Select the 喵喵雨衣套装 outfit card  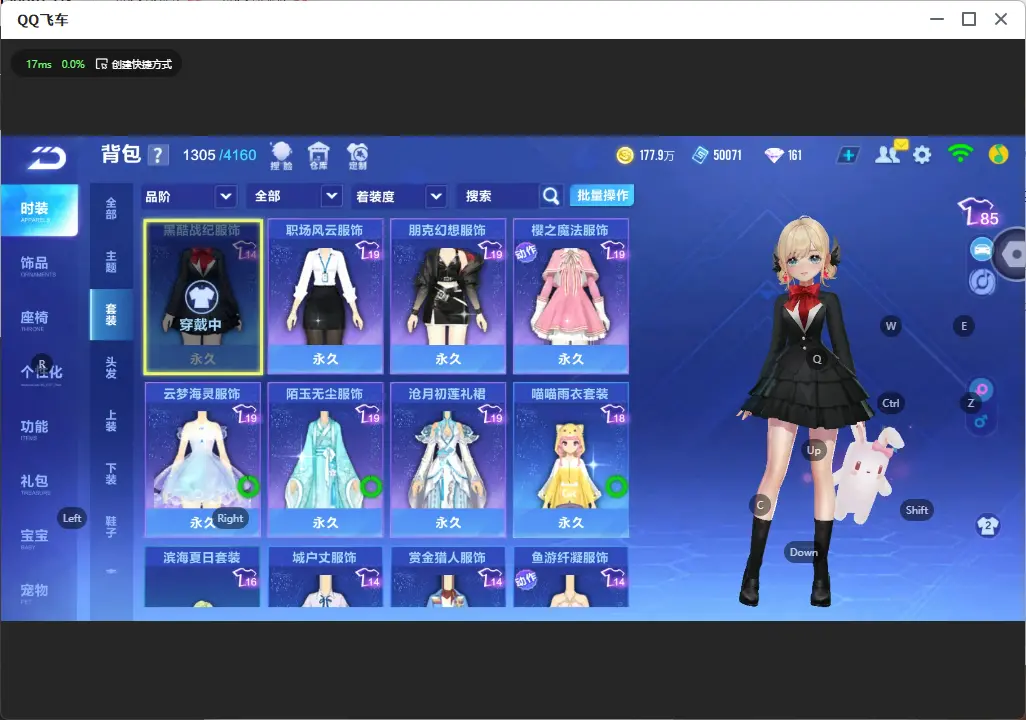[x=571, y=459]
